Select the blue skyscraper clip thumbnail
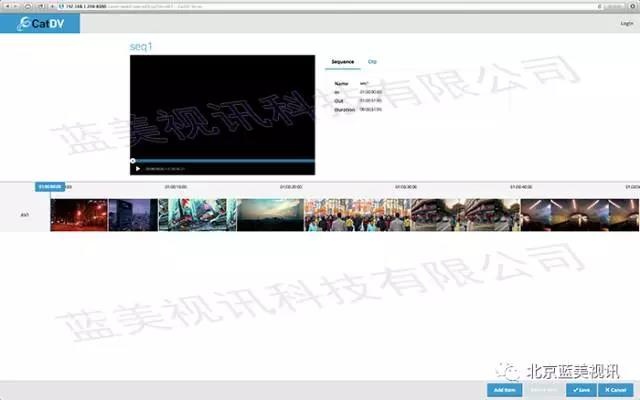The width and height of the screenshot is (640, 400). (133, 215)
